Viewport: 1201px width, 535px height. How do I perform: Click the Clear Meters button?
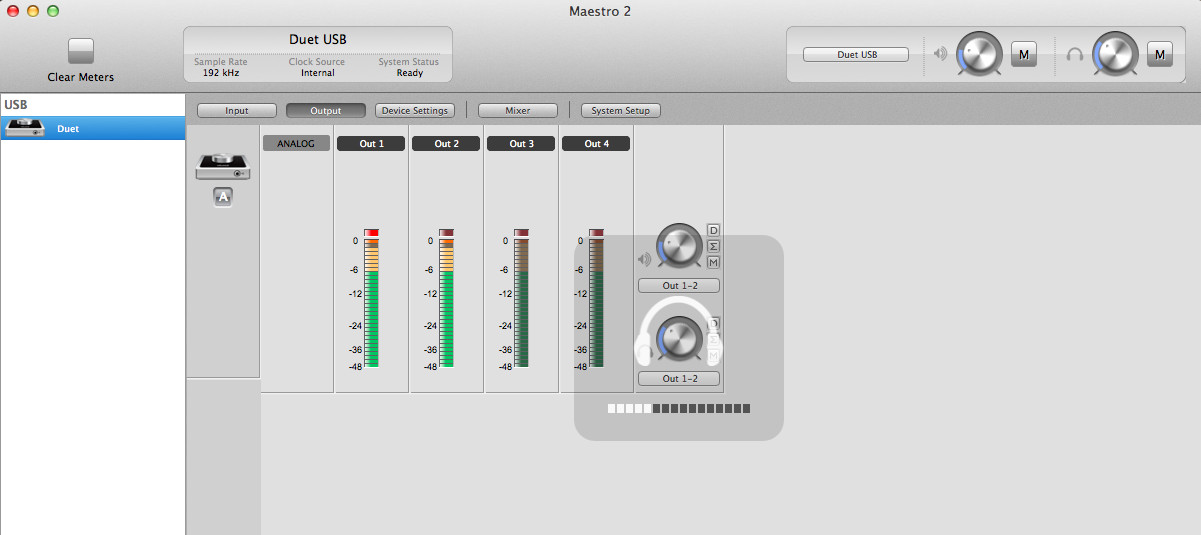tap(81, 51)
